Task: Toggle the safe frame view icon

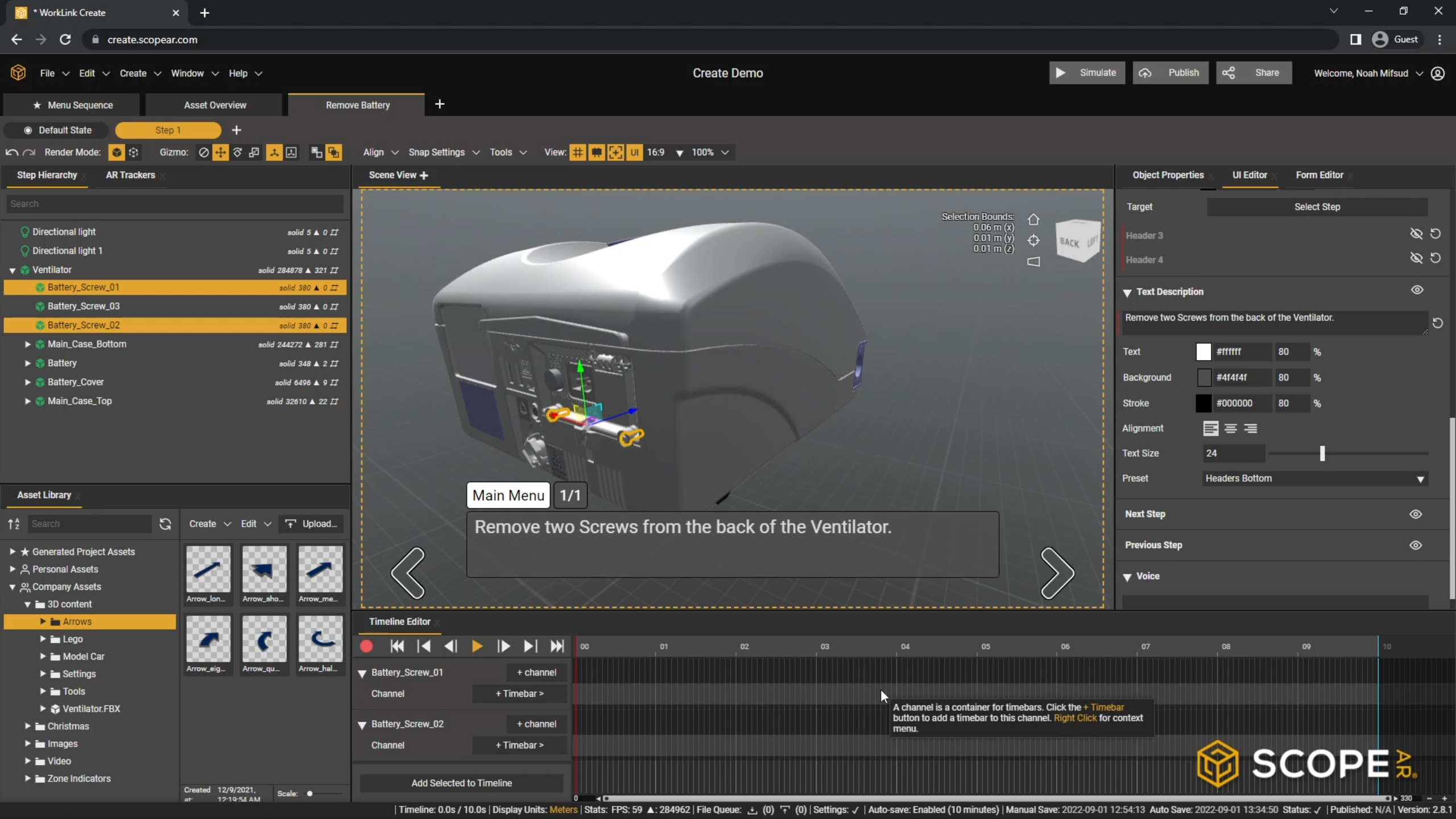Action: pyautogui.click(x=597, y=152)
